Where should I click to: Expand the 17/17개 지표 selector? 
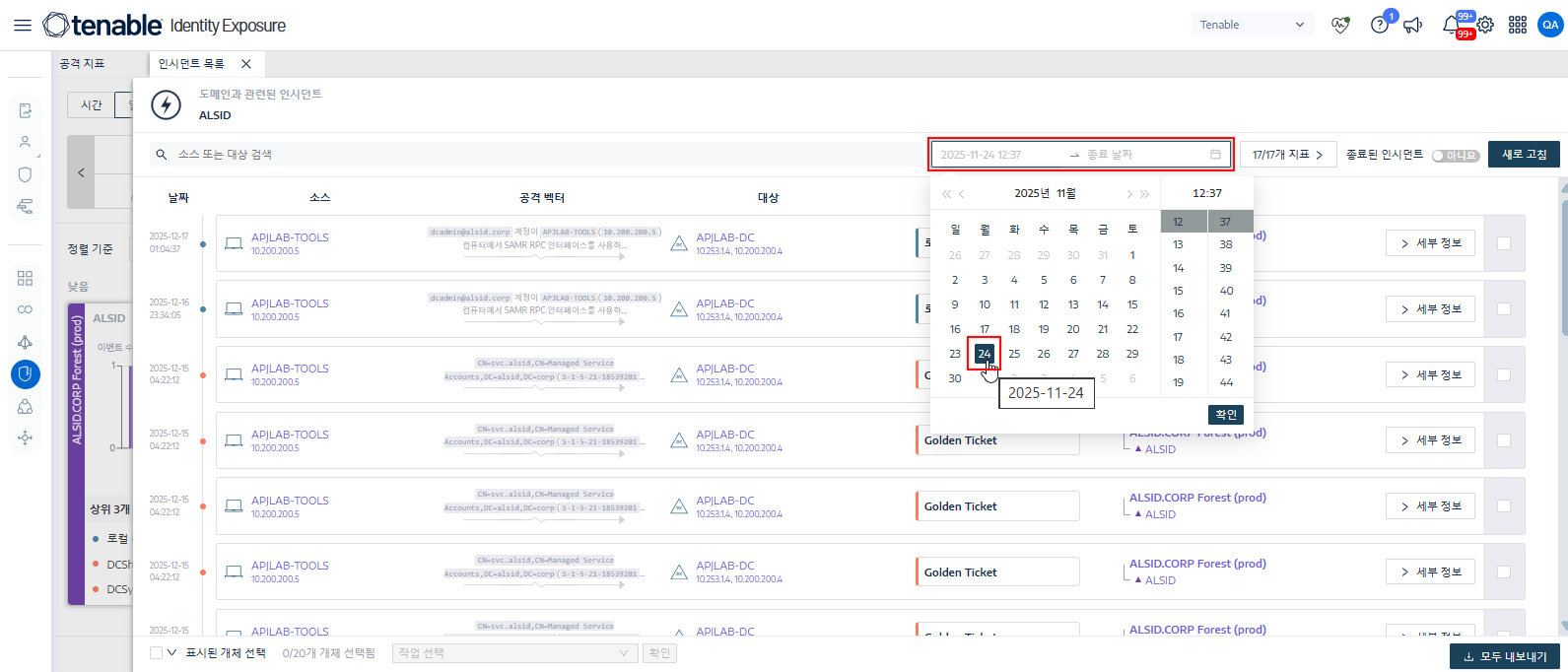[1287, 155]
